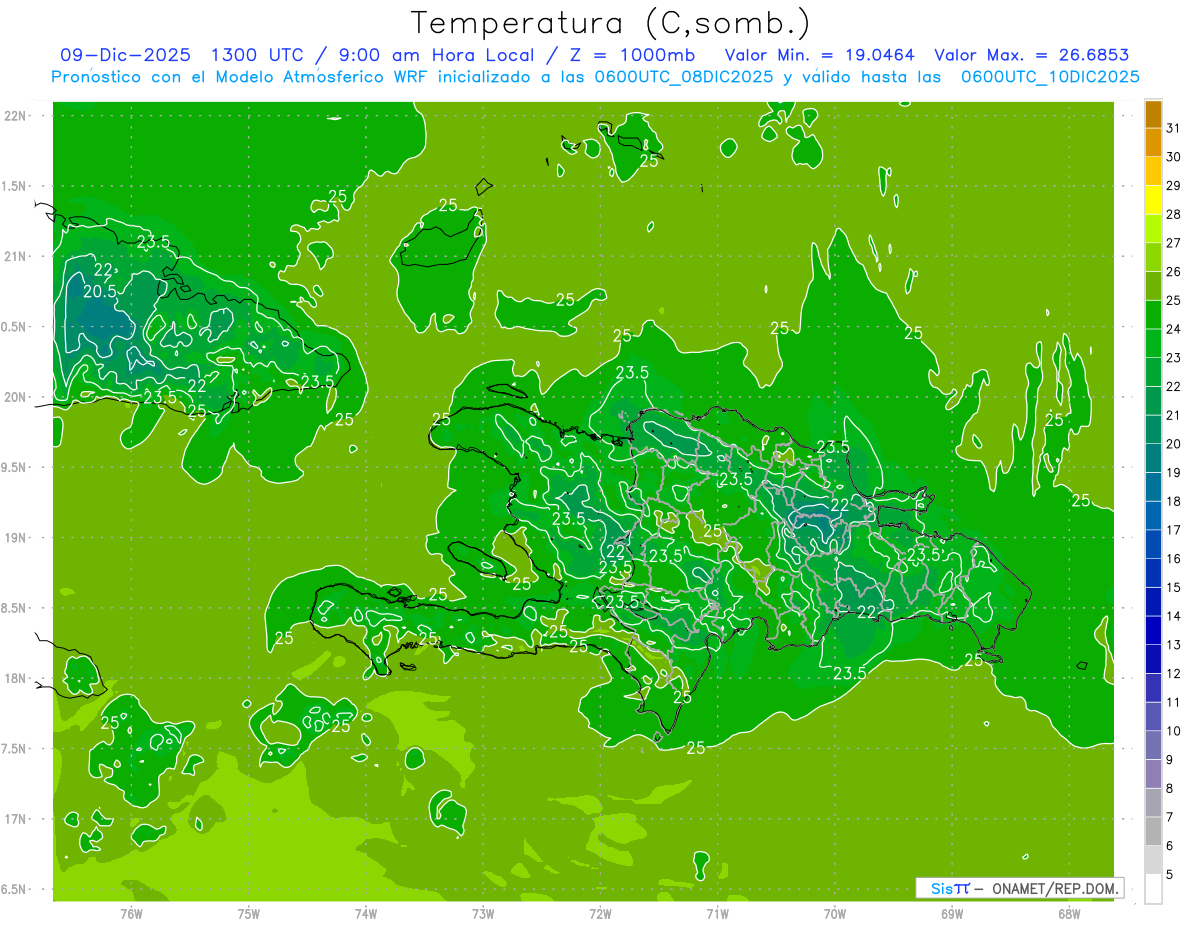Click the orange legend swatch between 30 and 31
Image resolution: width=1200 pixels, height=927 pixels.
point(1153,143)
